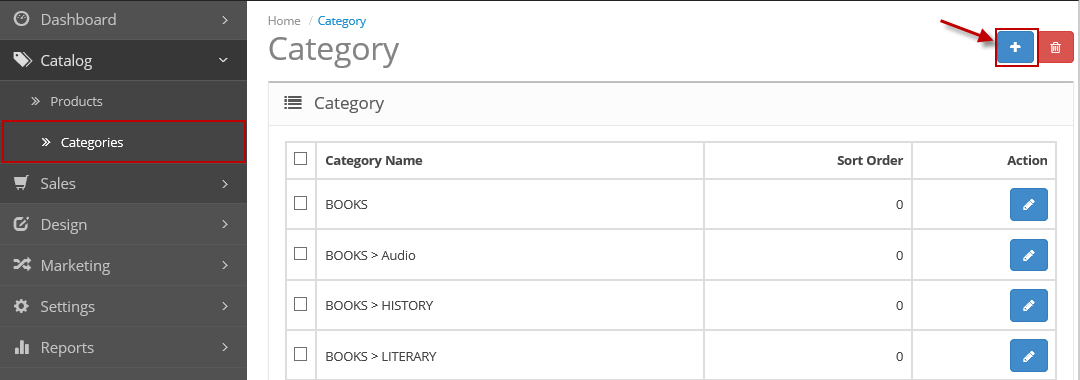This screenshot has height=380, width=1080.
Task: Click the red trash delete button
Action: 1055,48
